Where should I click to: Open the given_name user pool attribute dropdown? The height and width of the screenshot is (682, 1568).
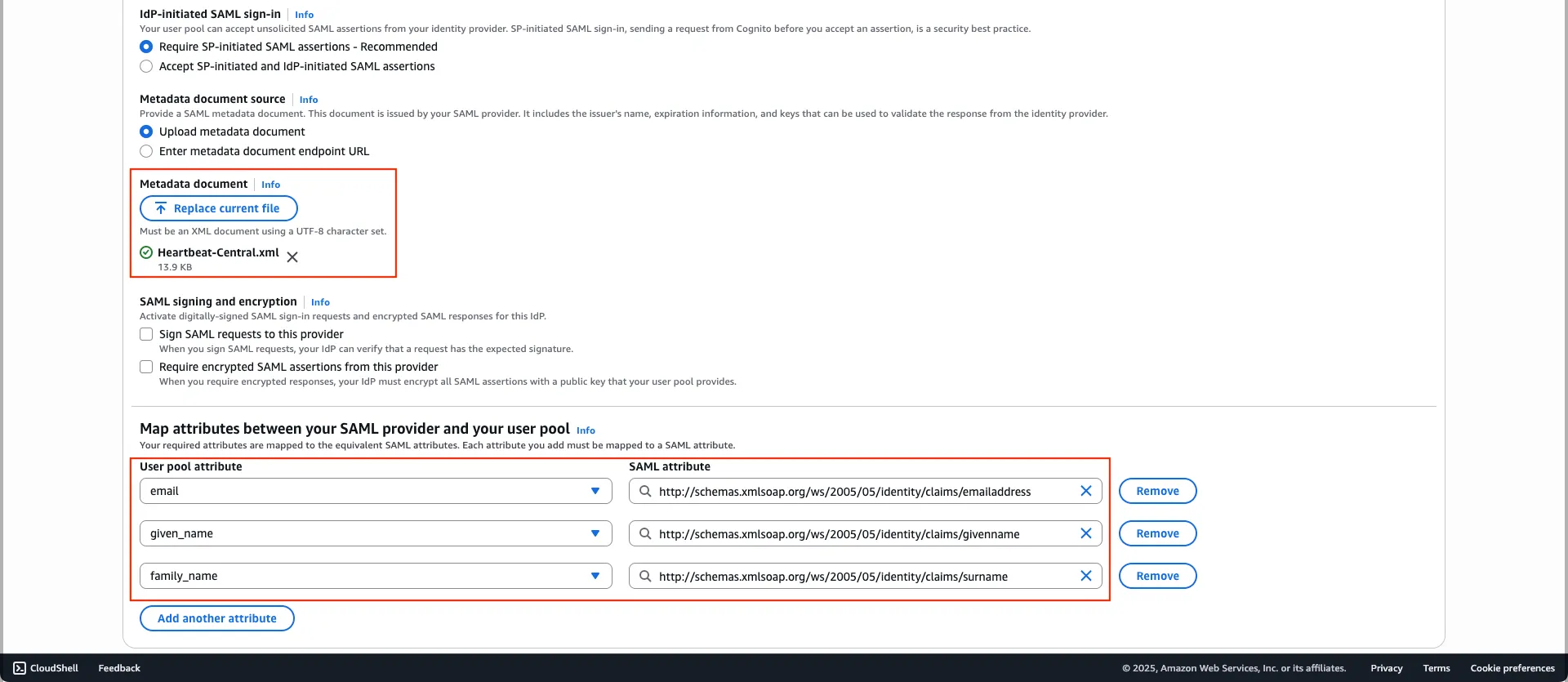(x=376, y=533)
